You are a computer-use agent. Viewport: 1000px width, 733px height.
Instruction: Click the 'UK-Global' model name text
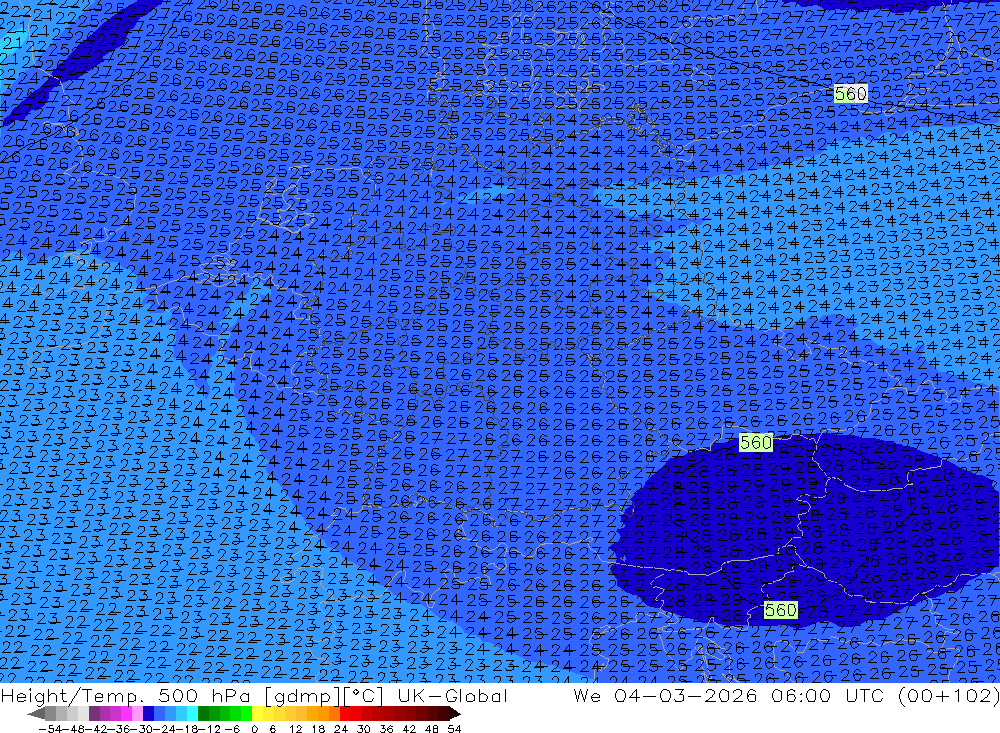(452, 695)
